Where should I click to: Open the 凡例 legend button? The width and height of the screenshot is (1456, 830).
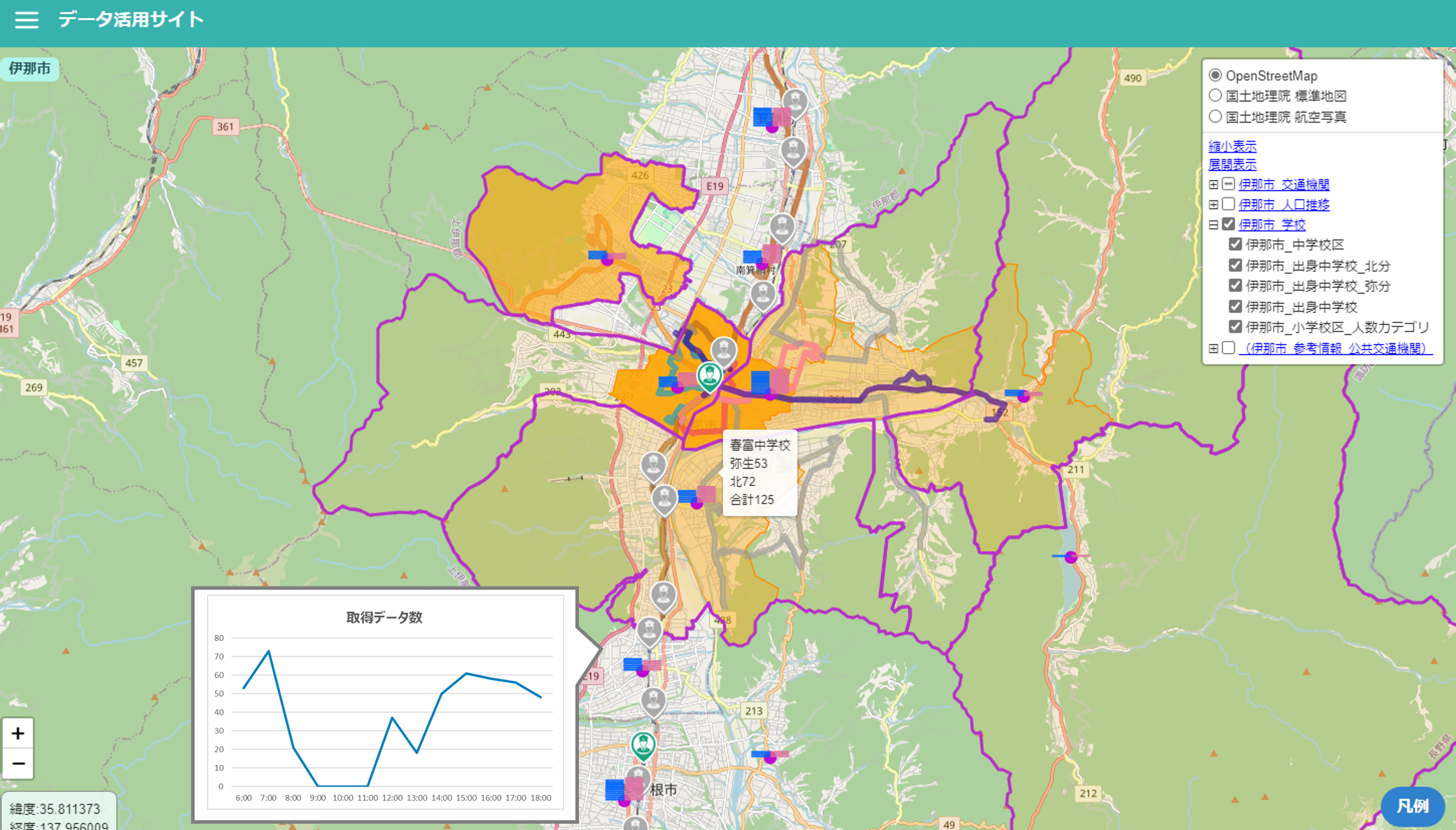(1412, 806)
